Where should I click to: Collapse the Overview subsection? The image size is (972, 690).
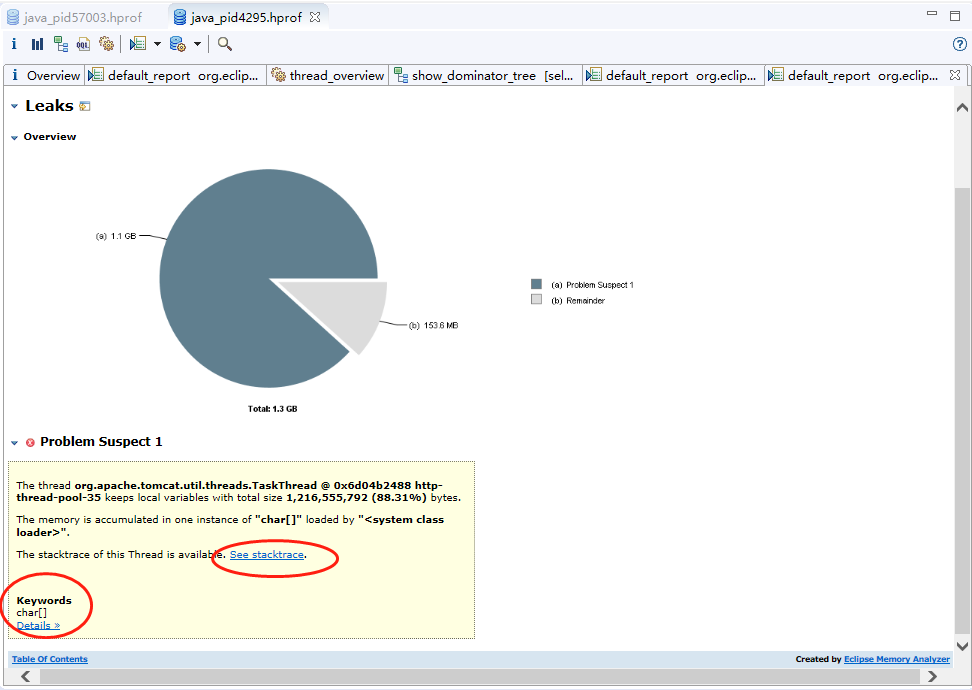(14, 138)
